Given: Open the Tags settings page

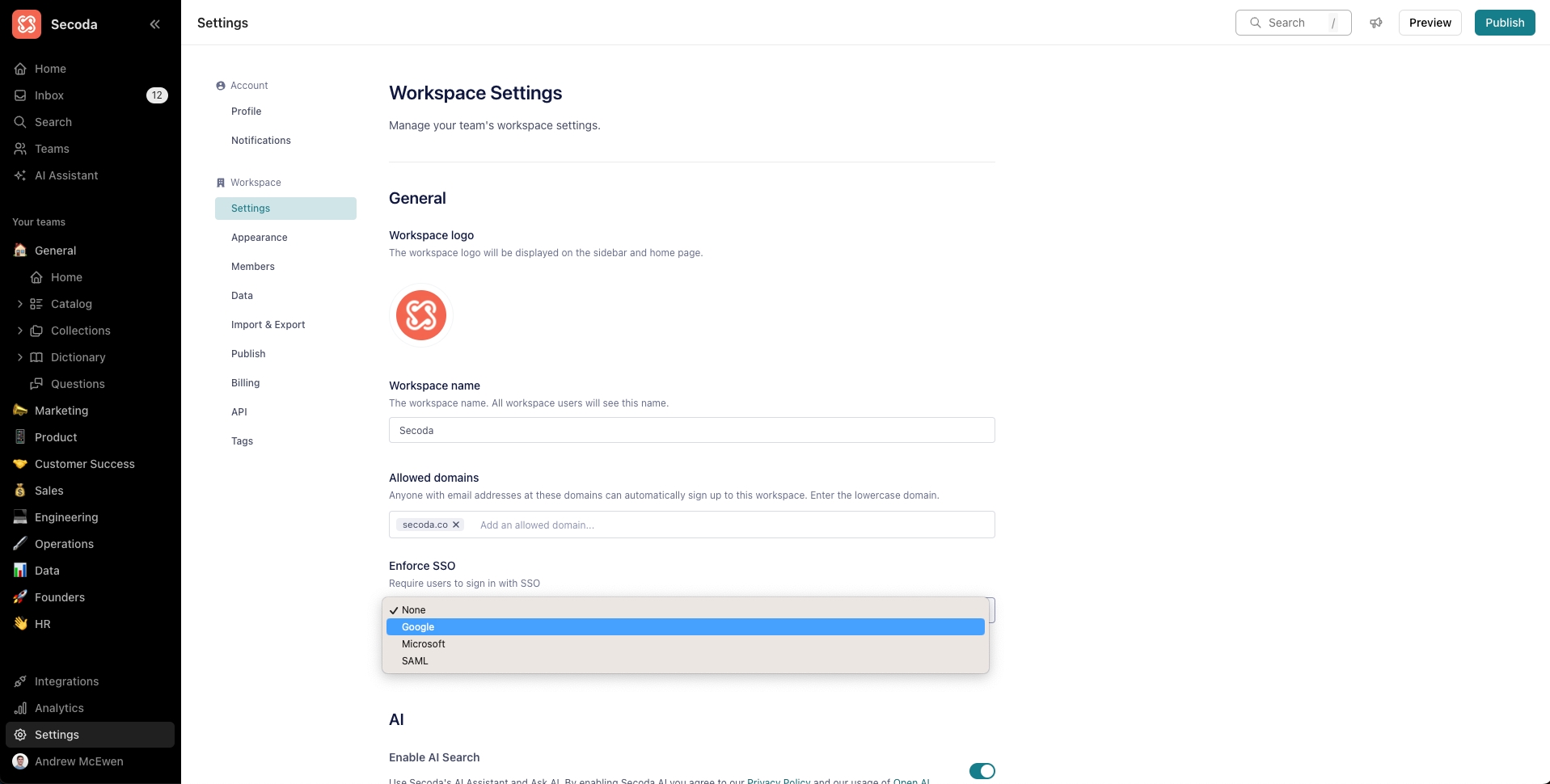Looking at the screenshot, I should [x=285, y=441].
